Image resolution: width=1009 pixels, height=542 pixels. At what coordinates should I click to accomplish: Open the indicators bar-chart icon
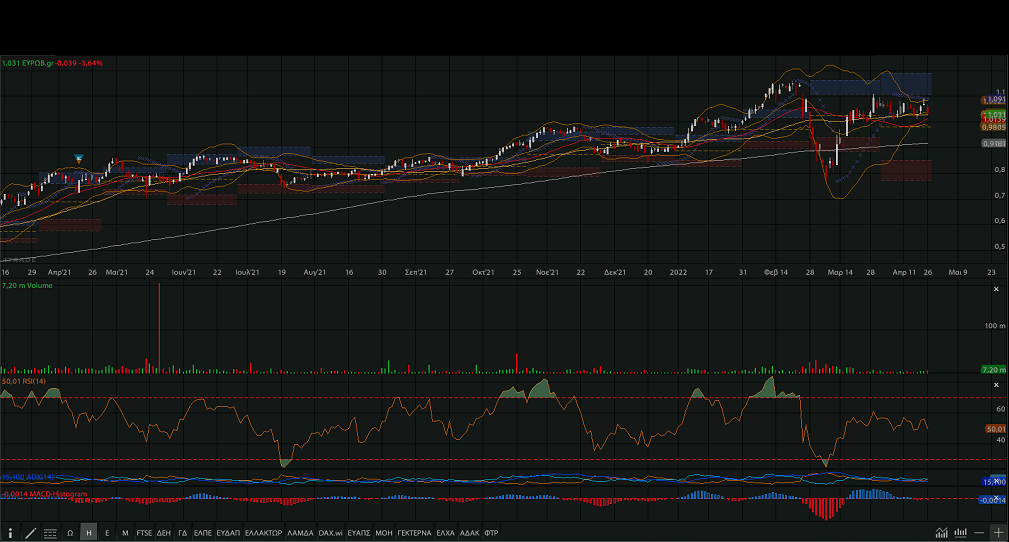(x=960, y=532)
